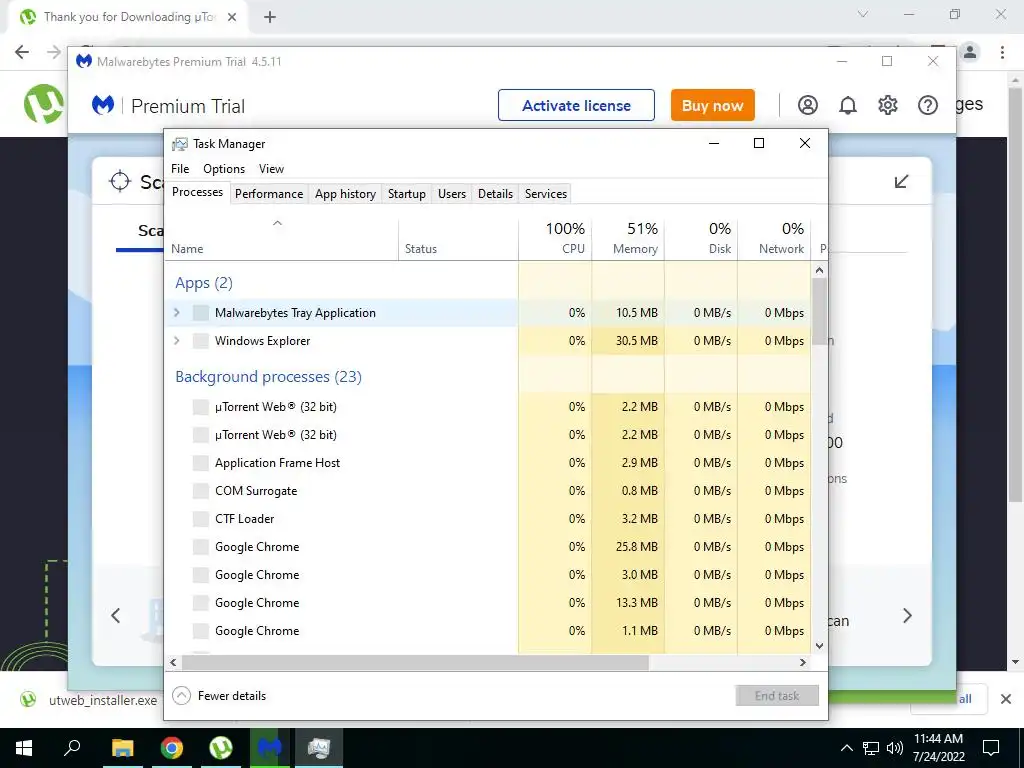Open taskbar search magnifier

point(72,748)
